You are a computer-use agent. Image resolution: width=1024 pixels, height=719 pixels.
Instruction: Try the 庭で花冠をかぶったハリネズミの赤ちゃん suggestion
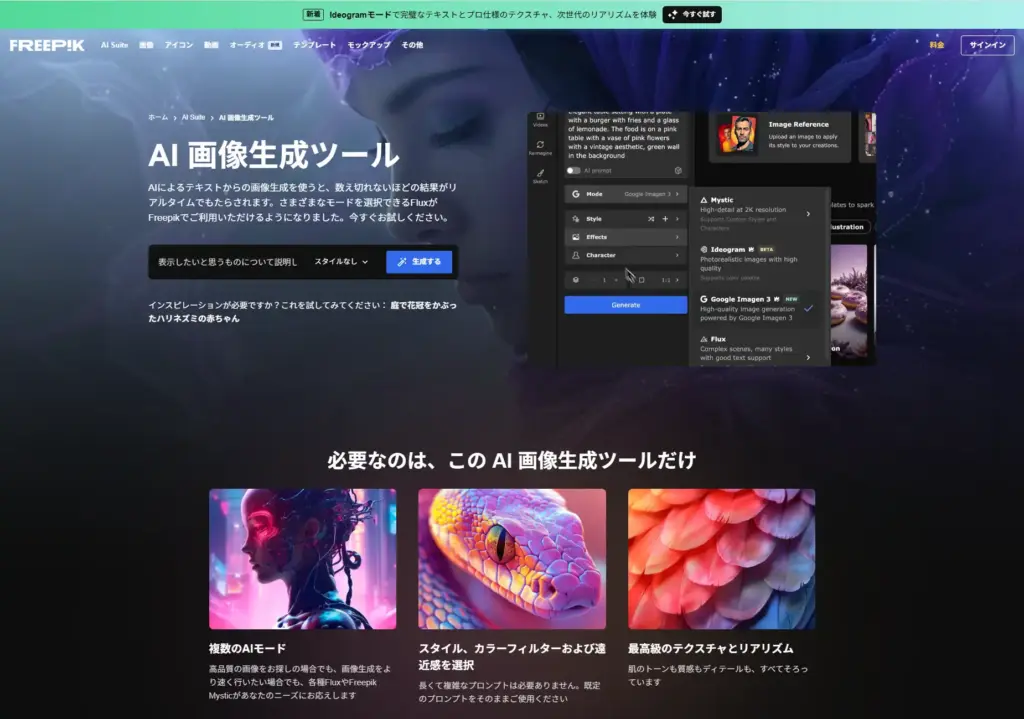pos(302,312)
